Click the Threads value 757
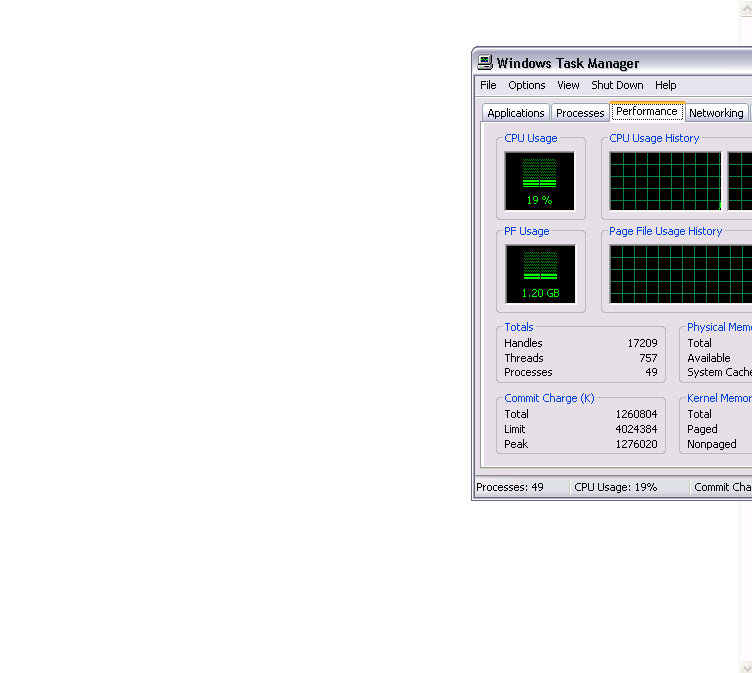752x673 pixels. pos(648,358)
